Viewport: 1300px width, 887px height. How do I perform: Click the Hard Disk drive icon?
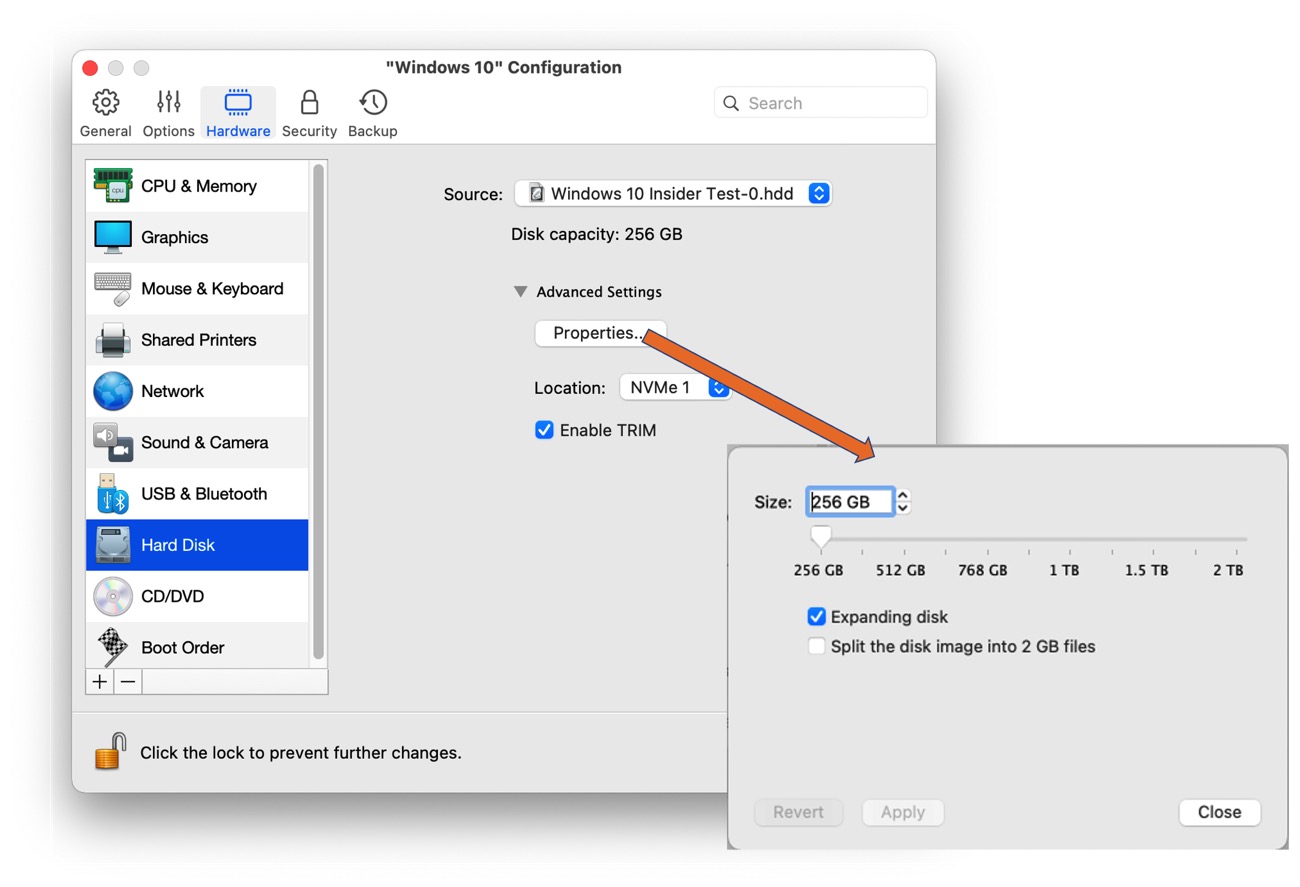113,545
